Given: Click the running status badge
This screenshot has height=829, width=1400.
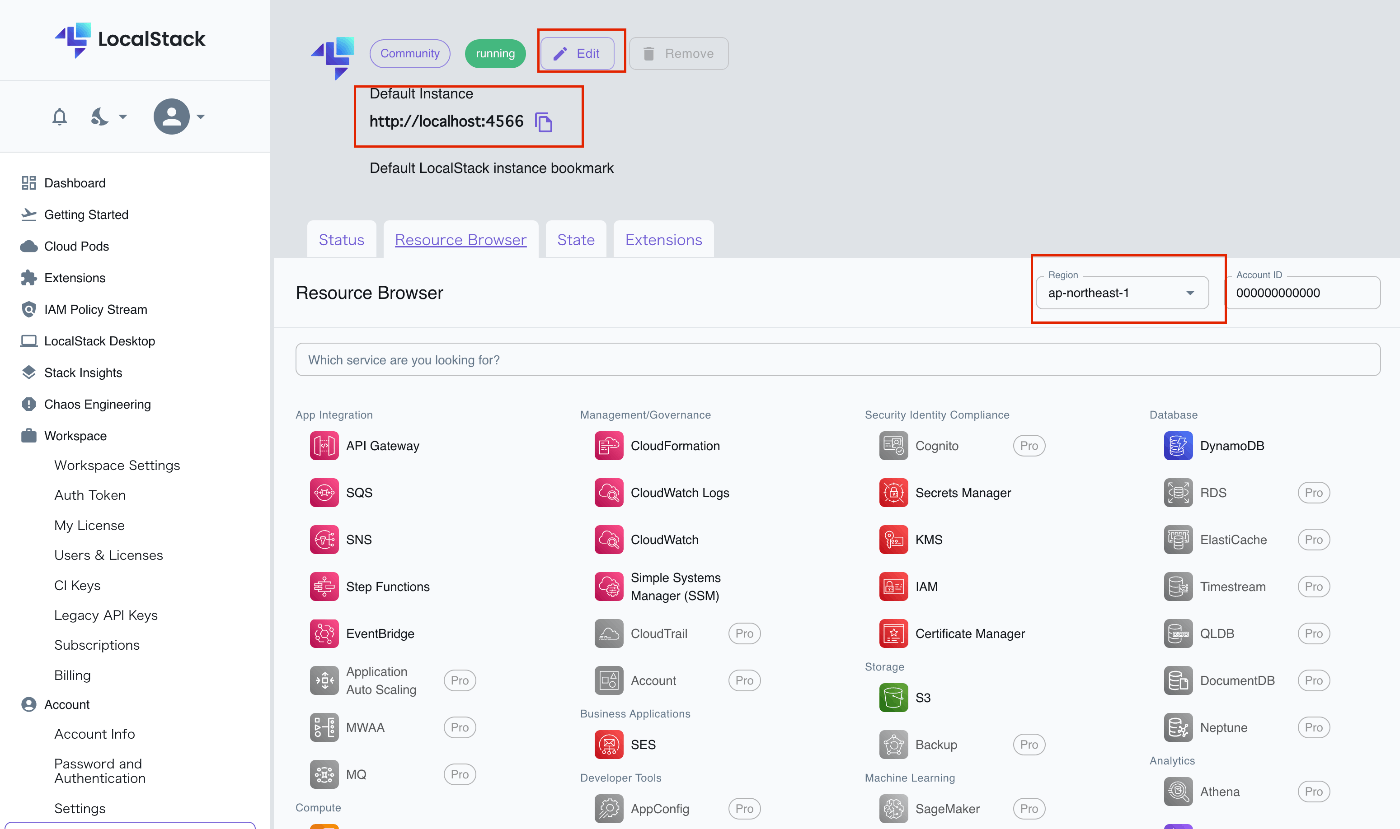Looking at the screenshot, I should pos(495,54).
